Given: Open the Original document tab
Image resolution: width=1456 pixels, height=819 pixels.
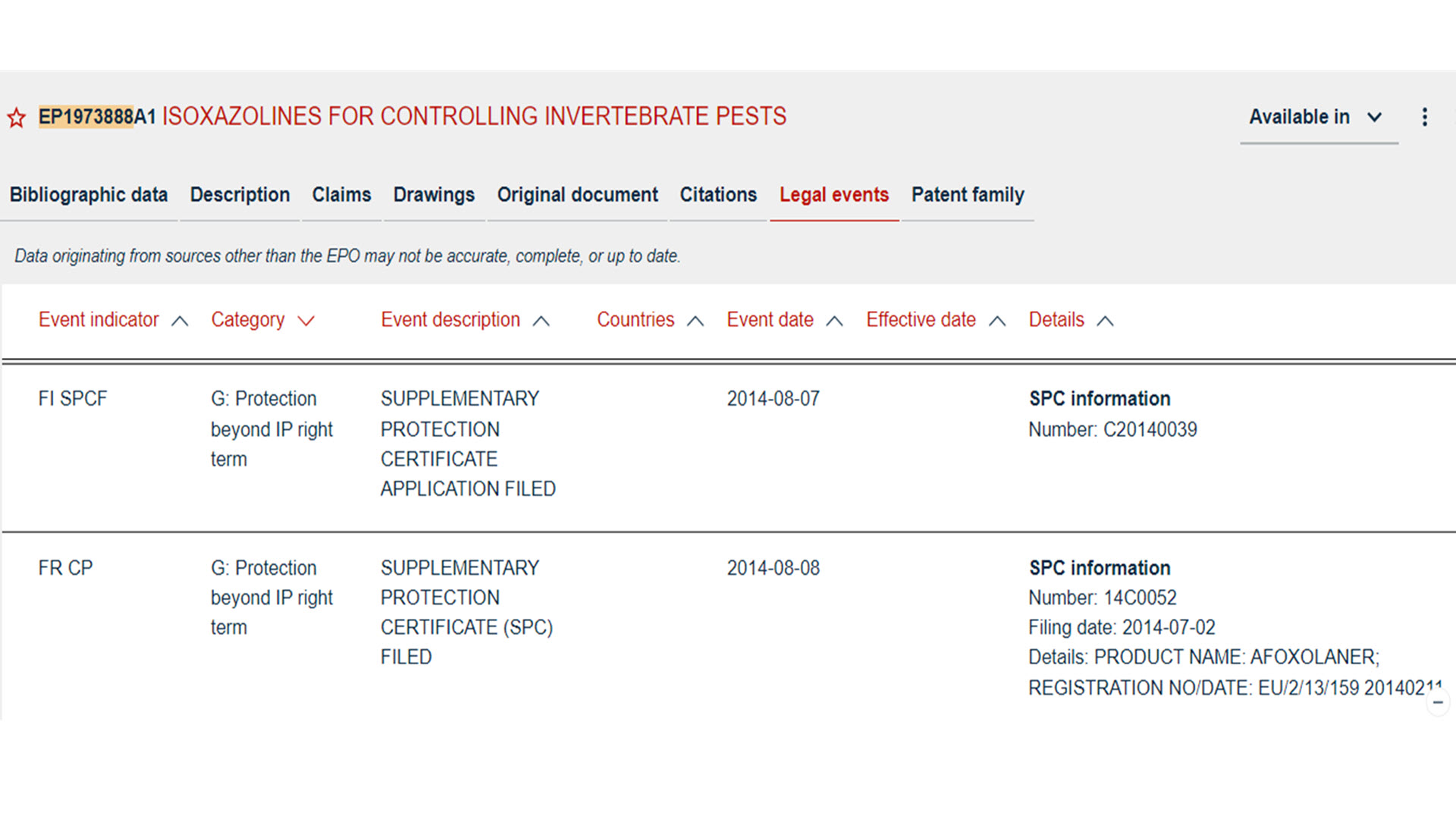Looking at the screenshot, I should point(577,196).
